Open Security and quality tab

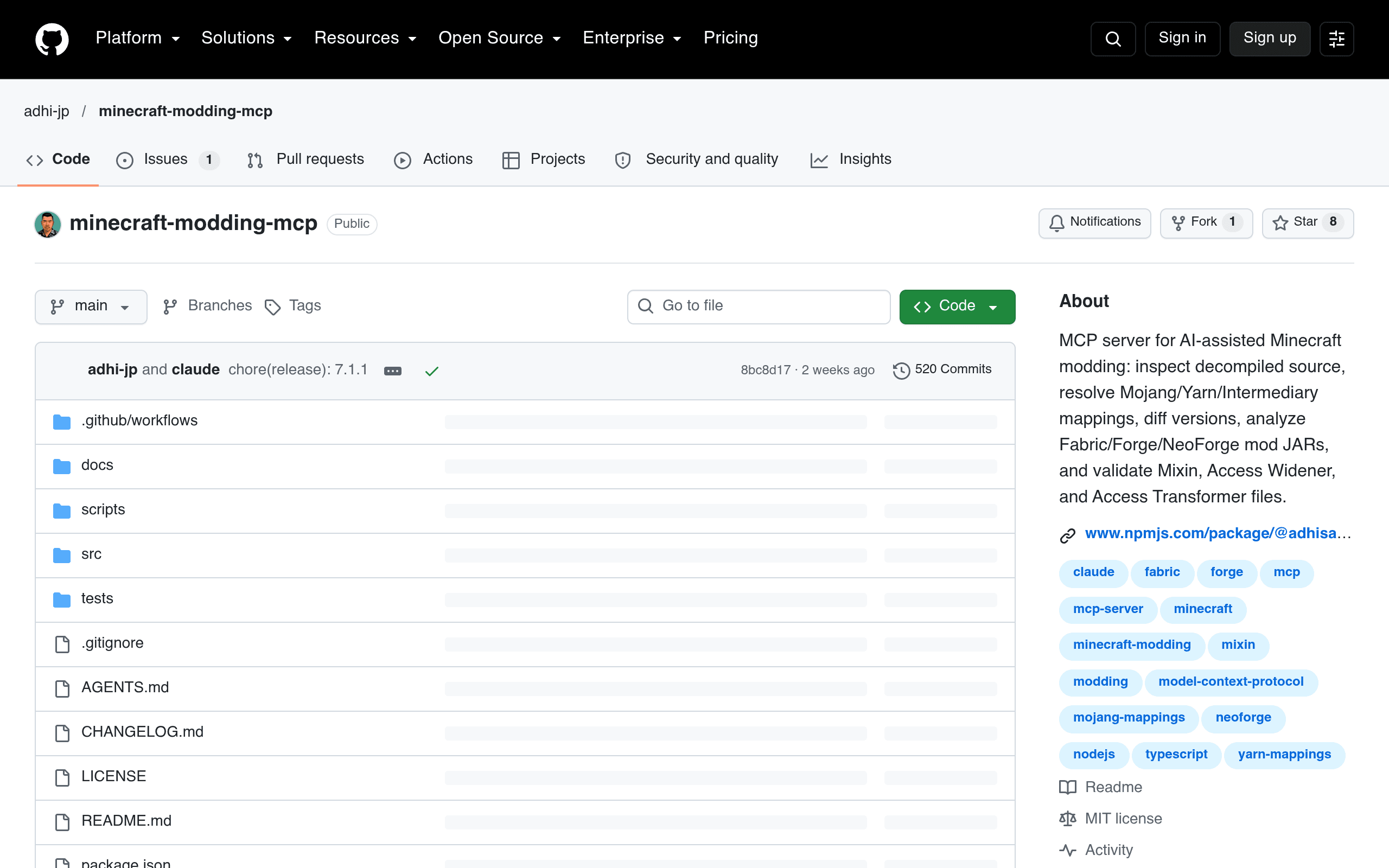pos(696,159)
